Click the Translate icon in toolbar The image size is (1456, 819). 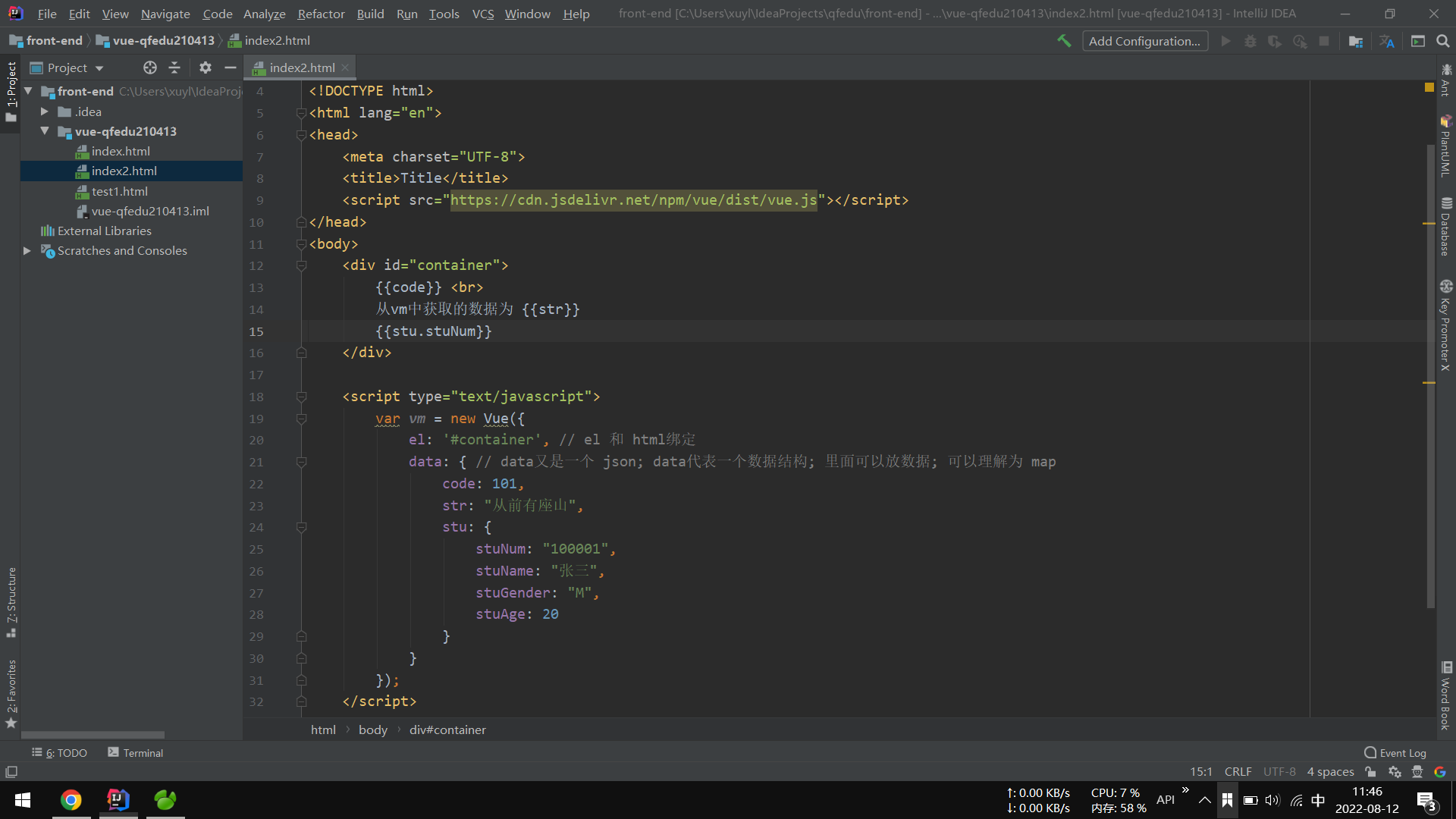[1387, 41]
